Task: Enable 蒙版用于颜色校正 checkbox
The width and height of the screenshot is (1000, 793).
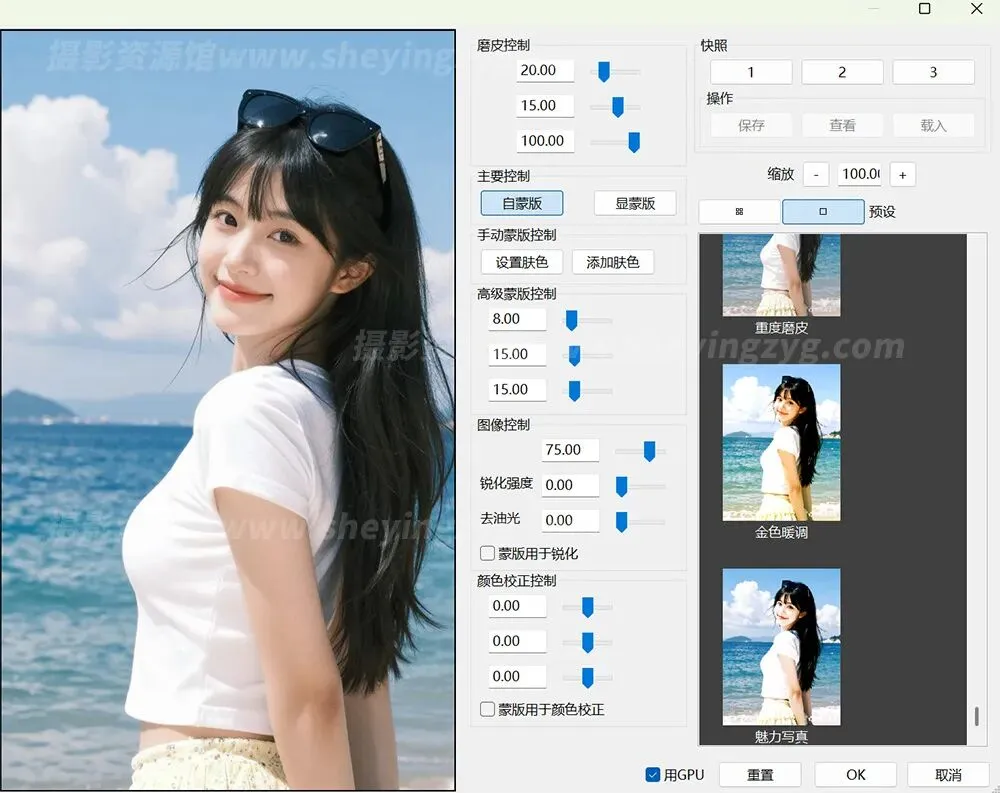Action: [x=487, y=709]
